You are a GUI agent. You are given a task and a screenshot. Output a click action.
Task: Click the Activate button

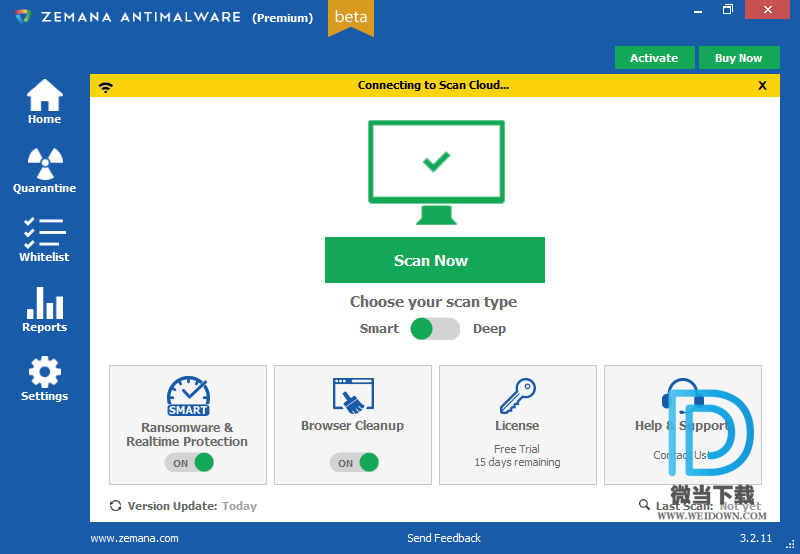(655, 58)
